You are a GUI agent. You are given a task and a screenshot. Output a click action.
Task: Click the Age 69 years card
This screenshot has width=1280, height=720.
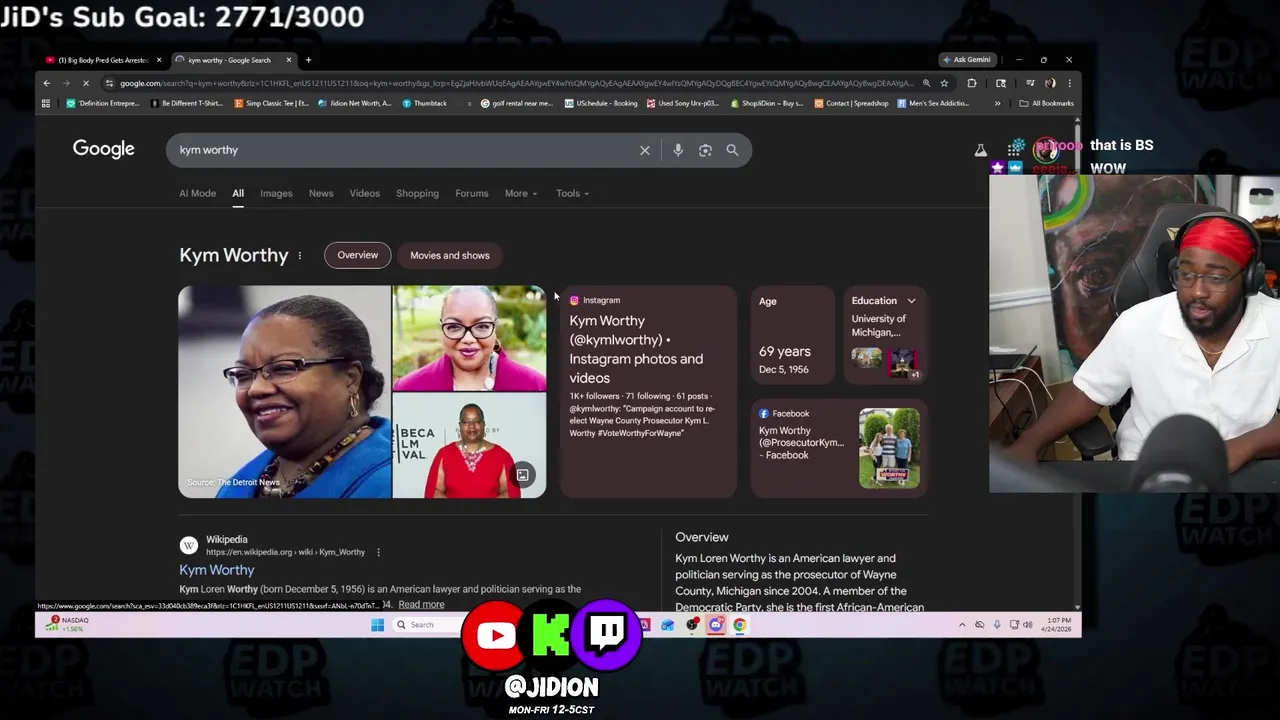792,336
